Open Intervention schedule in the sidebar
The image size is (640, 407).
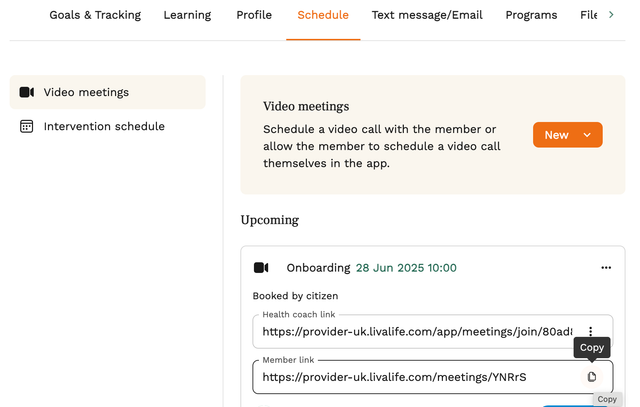pyautogui.click(x=104, y=127)
